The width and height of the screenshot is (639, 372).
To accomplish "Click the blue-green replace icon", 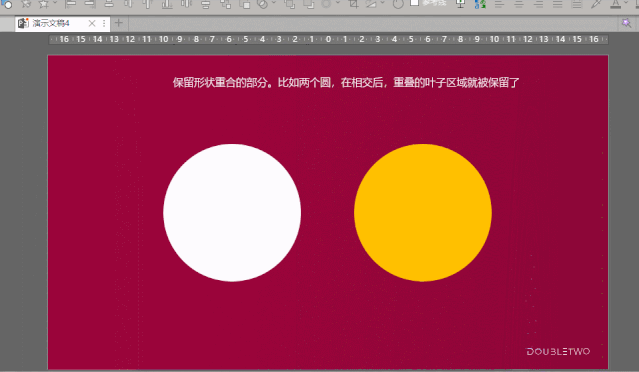I will (x=480, y=4).
